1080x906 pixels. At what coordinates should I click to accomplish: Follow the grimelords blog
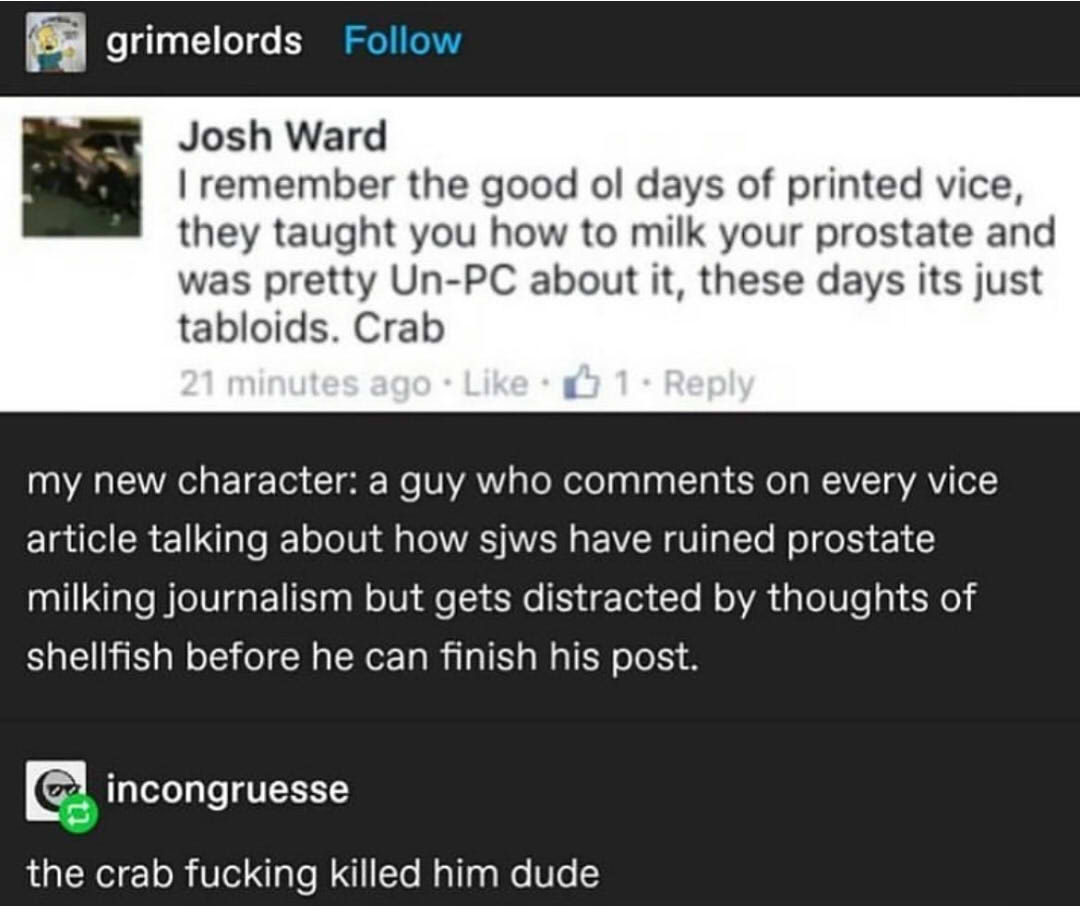coord(402,41)
